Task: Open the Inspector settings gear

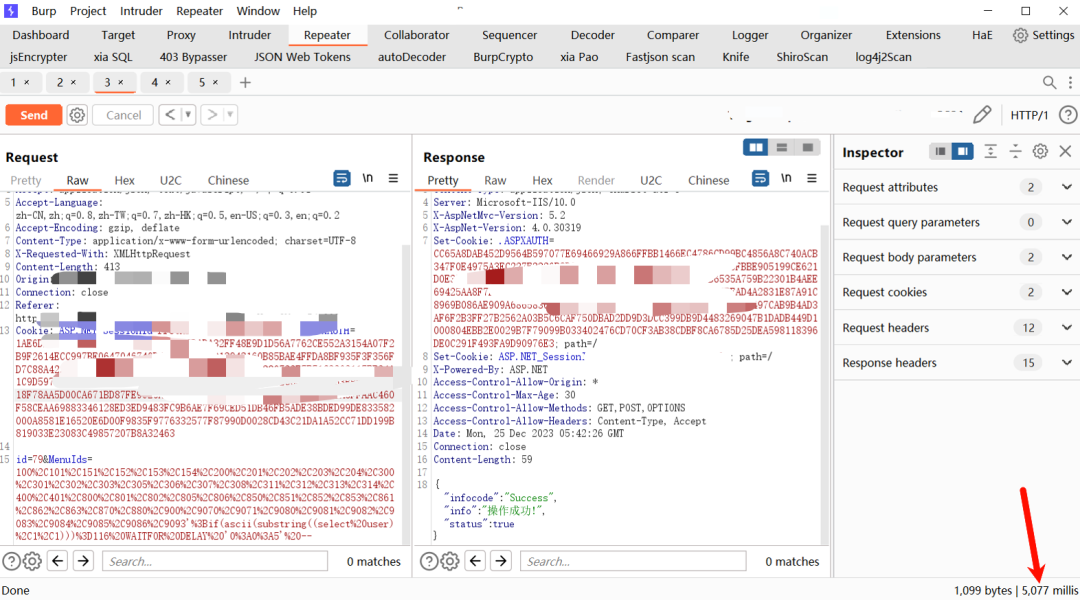Action: pos(1040,152)
